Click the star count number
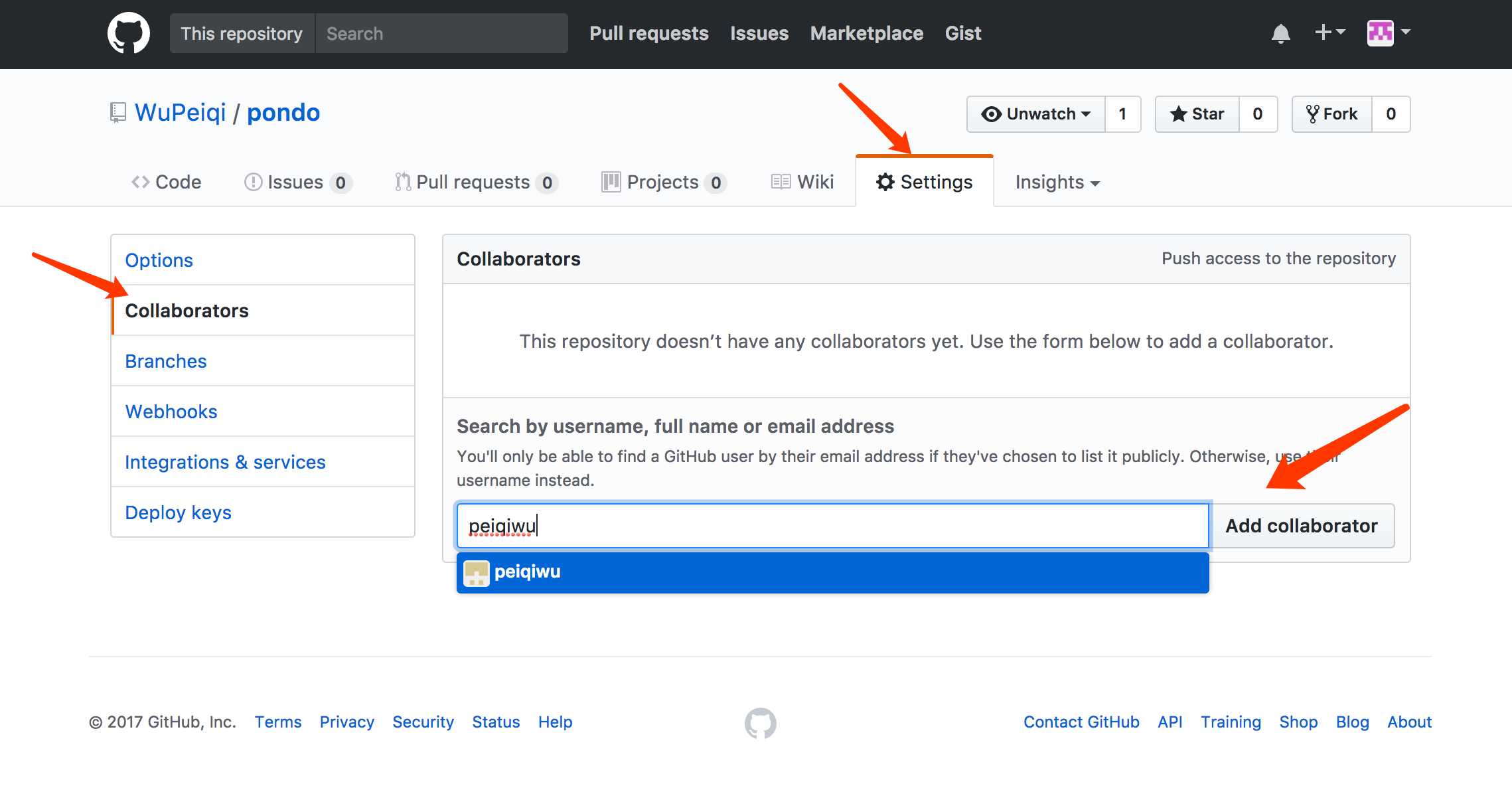This screenshot has height=786, width=1512. [x=1257, y=114]
